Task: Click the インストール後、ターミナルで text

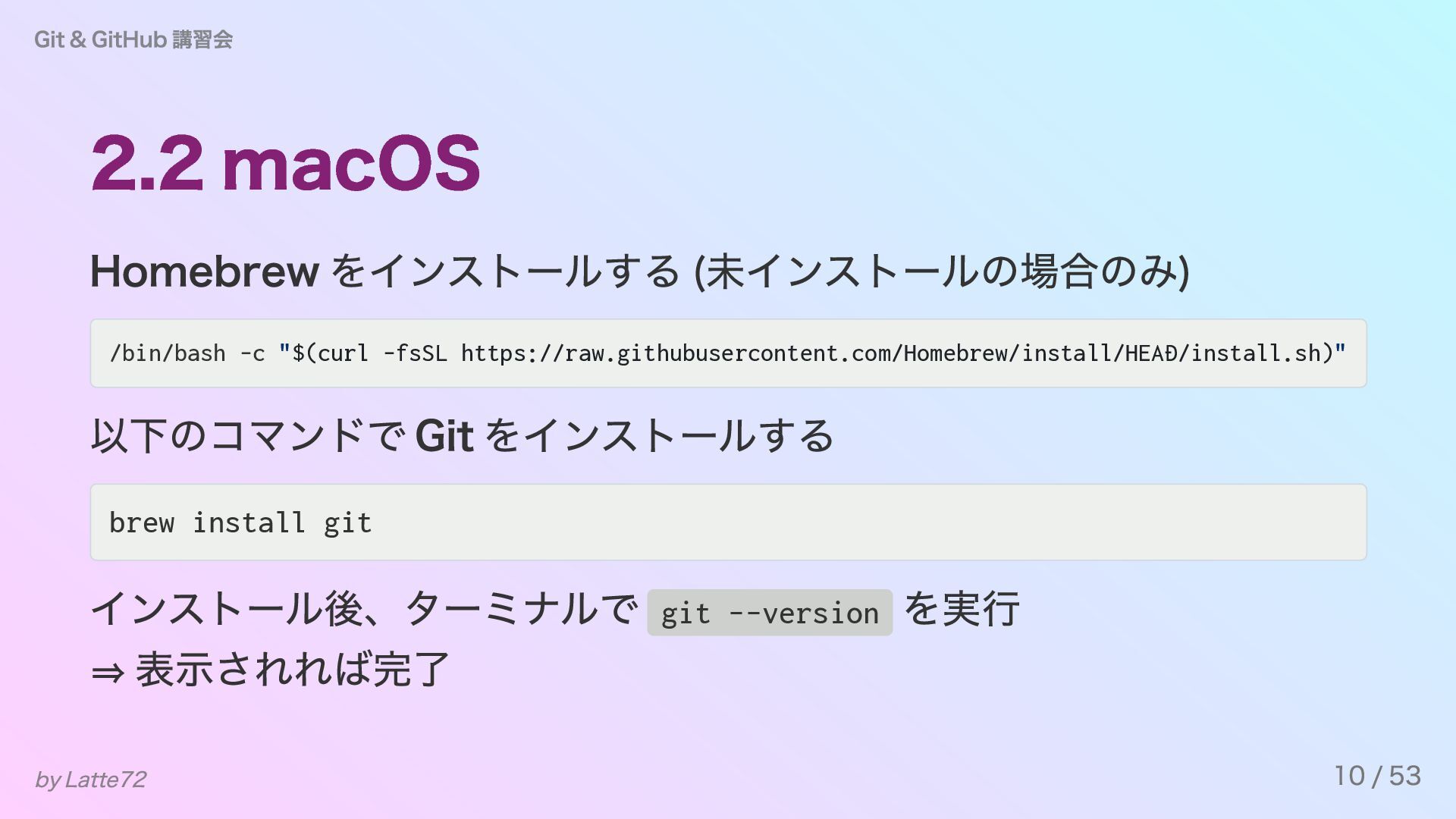Action: pos(364,609)
